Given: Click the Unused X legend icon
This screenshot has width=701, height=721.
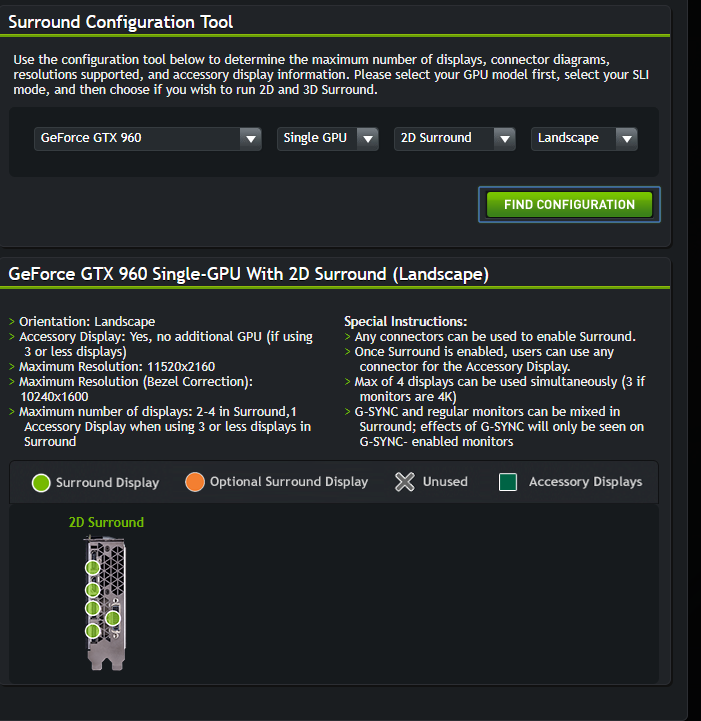Looking at the screenshot, I should (x=405, y=482).
